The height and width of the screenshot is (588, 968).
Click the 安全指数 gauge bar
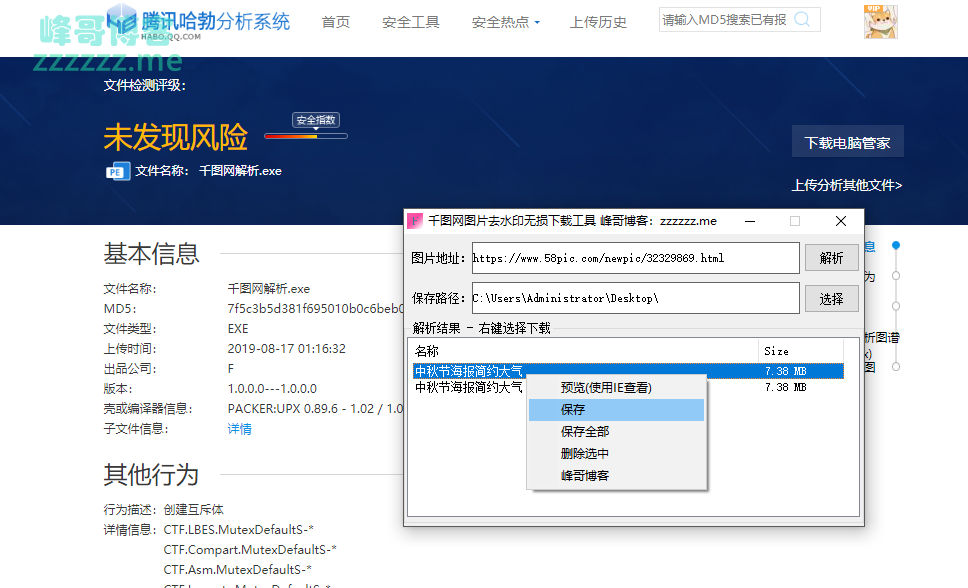[x=305, y=136]
